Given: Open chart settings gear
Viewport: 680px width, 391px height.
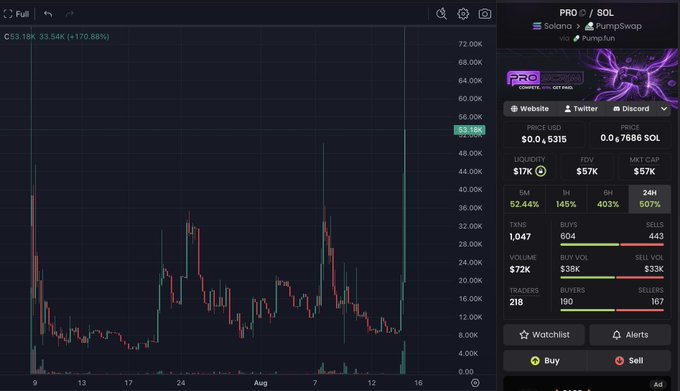Looking at the screenshot, I should [x=463, y=14].
